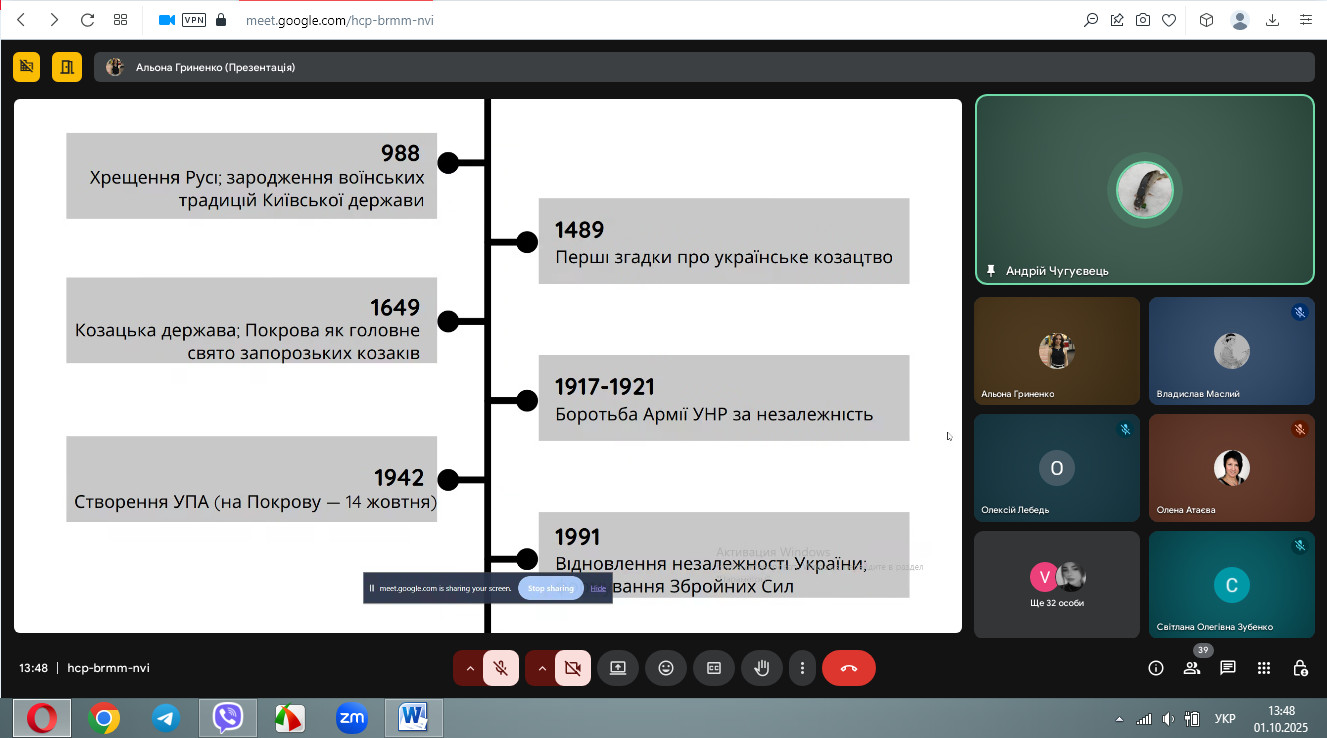This screenshot has height=738, width=1327.
Task: Click the Hide link on the sharing bar
Action: [598, 588]
